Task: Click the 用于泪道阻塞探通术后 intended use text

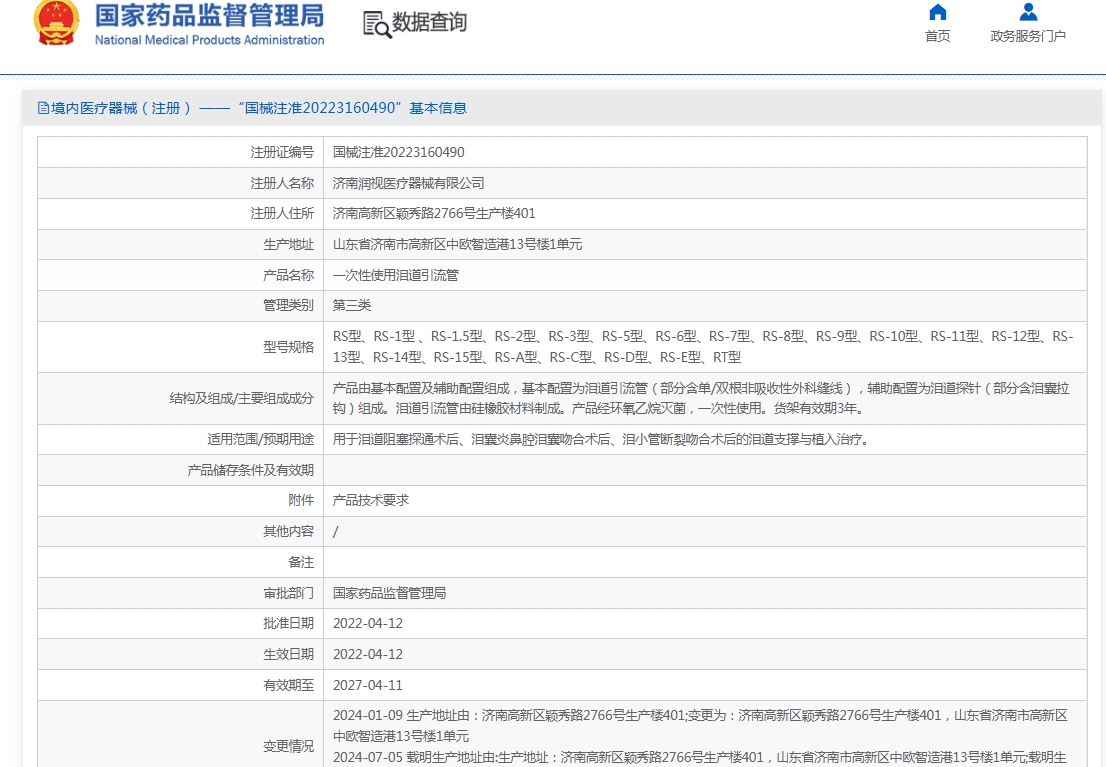Action: tap(602, 440)
